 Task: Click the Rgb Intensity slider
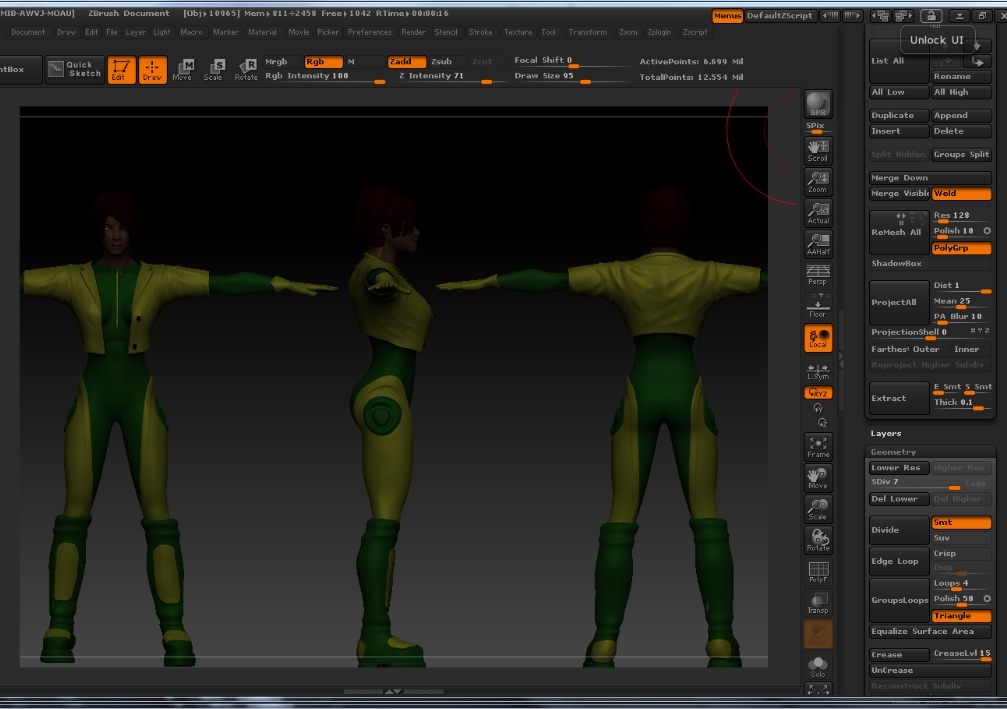324,76
